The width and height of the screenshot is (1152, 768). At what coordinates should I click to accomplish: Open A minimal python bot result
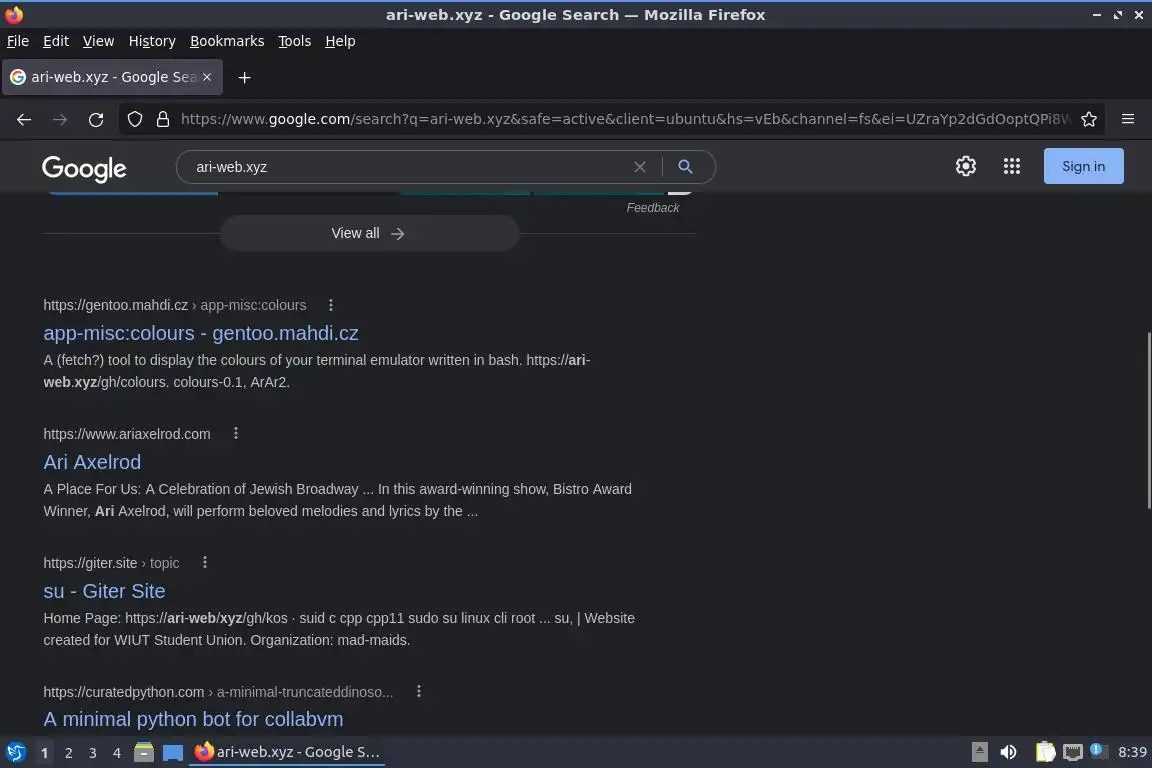click(x=193, y=719)
